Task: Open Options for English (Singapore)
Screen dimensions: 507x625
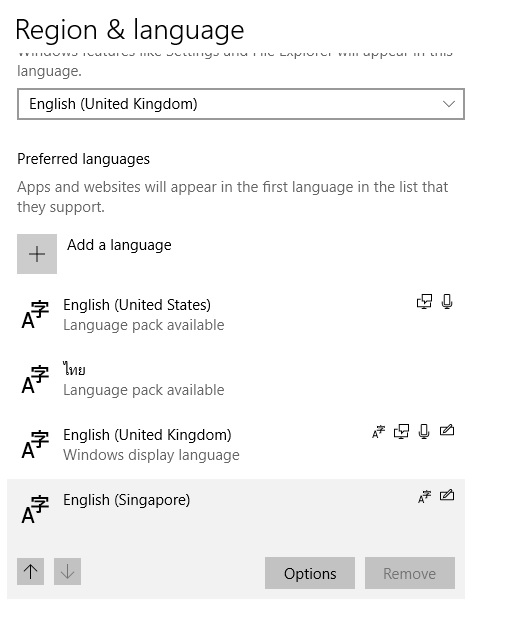Action: [x=310, y=573]
